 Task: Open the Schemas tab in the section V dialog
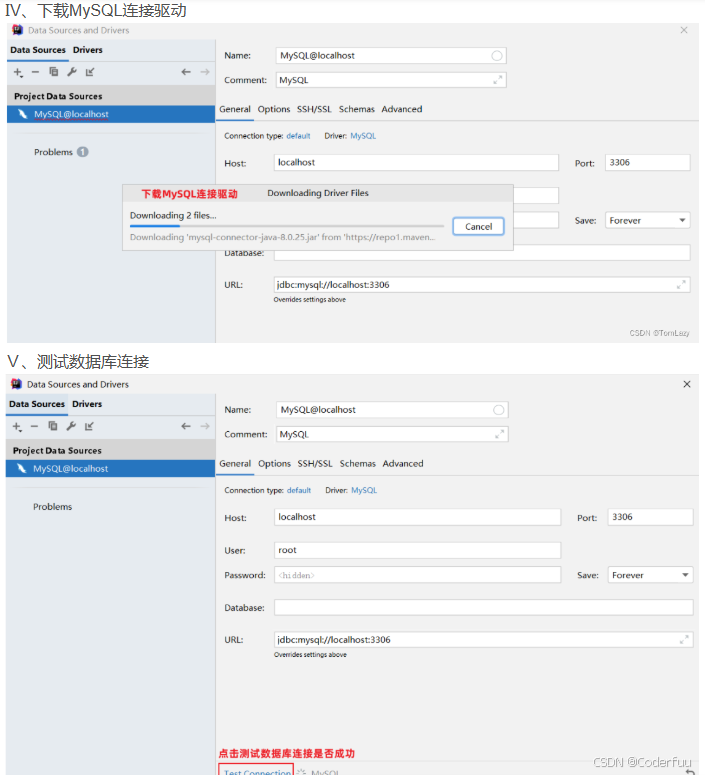point(357,464)
